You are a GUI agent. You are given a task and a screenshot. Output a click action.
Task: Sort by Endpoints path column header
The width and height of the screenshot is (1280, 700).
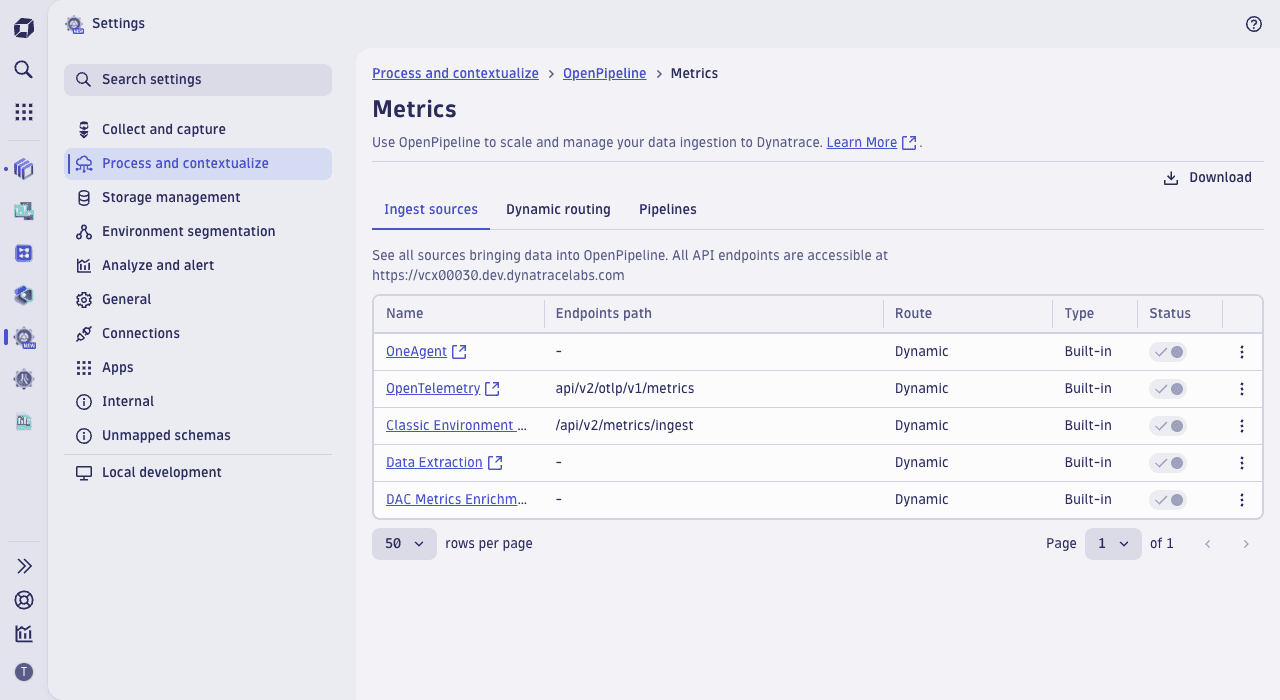pos(713,314)
